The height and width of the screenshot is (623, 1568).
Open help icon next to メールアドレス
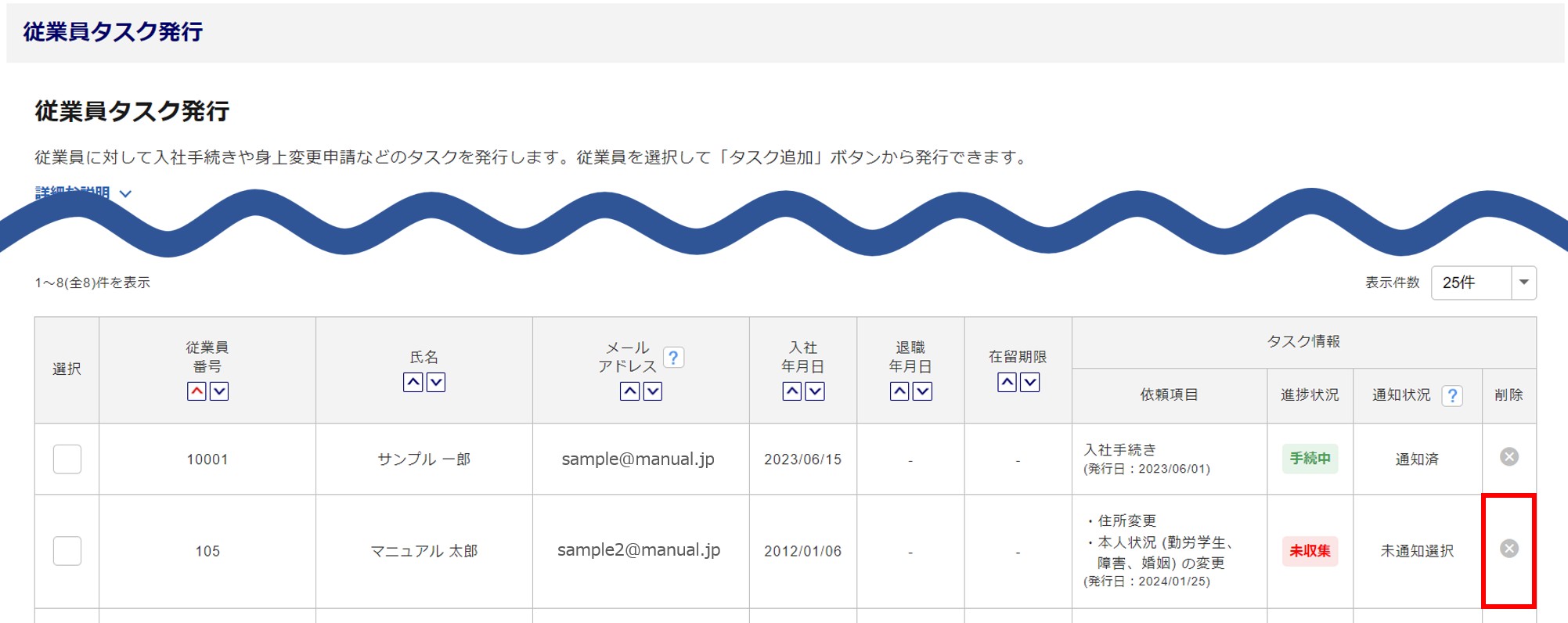click(x=673, y=358)
